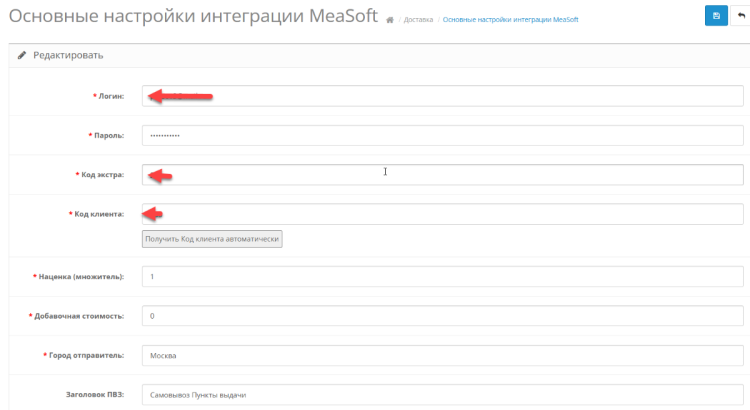Image resolution: width=750 pixels, height=410 pixels.
Task: Focus the Наценка (множитель) field
Action: coord(442,275)
